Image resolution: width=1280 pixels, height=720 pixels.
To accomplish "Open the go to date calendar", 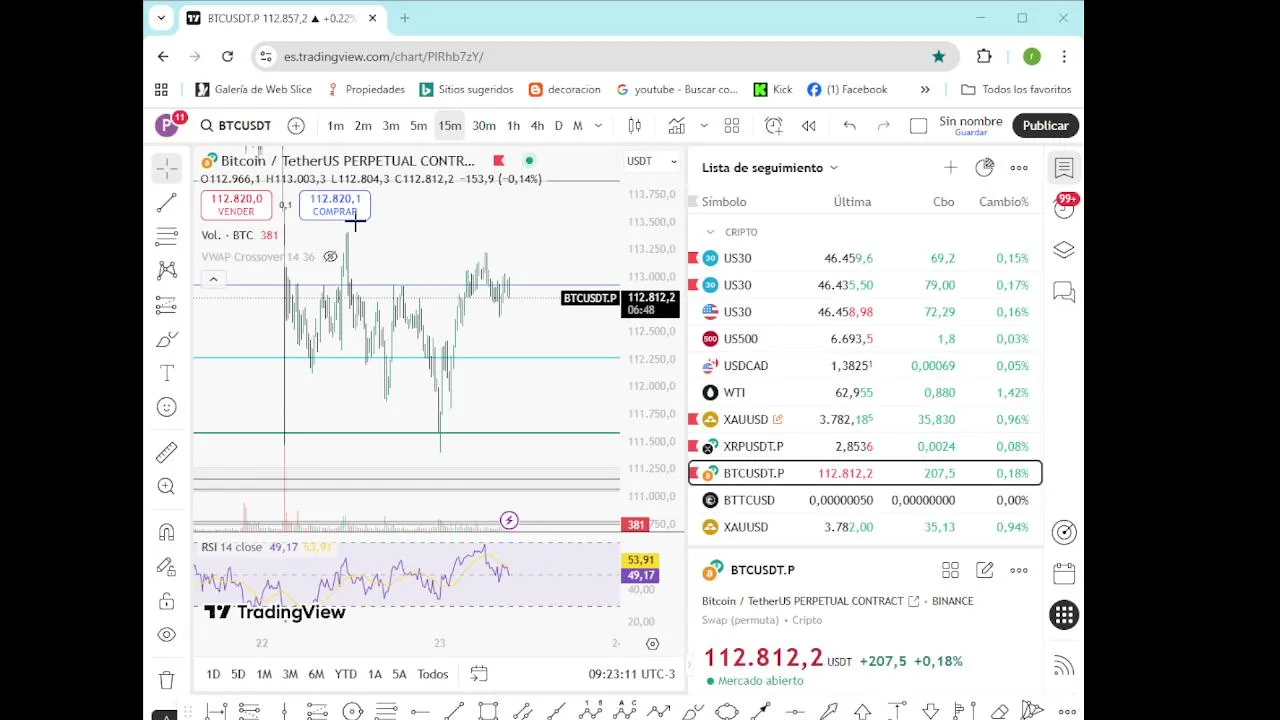I will [479, 674].
